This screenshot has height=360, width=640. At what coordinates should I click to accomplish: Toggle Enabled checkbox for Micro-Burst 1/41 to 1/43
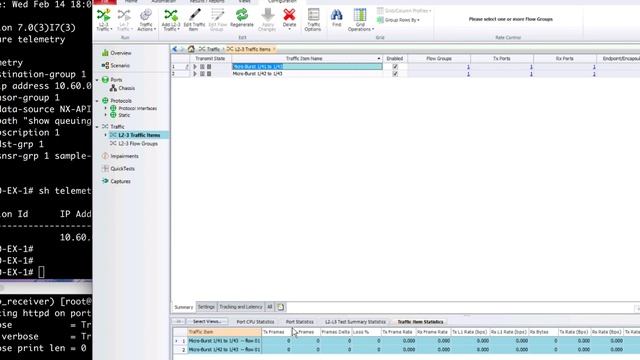click(395, 67)
